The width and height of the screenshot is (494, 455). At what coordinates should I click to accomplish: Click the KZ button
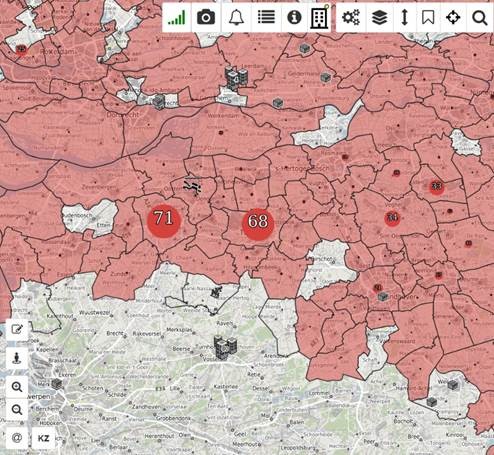point(44,438)
